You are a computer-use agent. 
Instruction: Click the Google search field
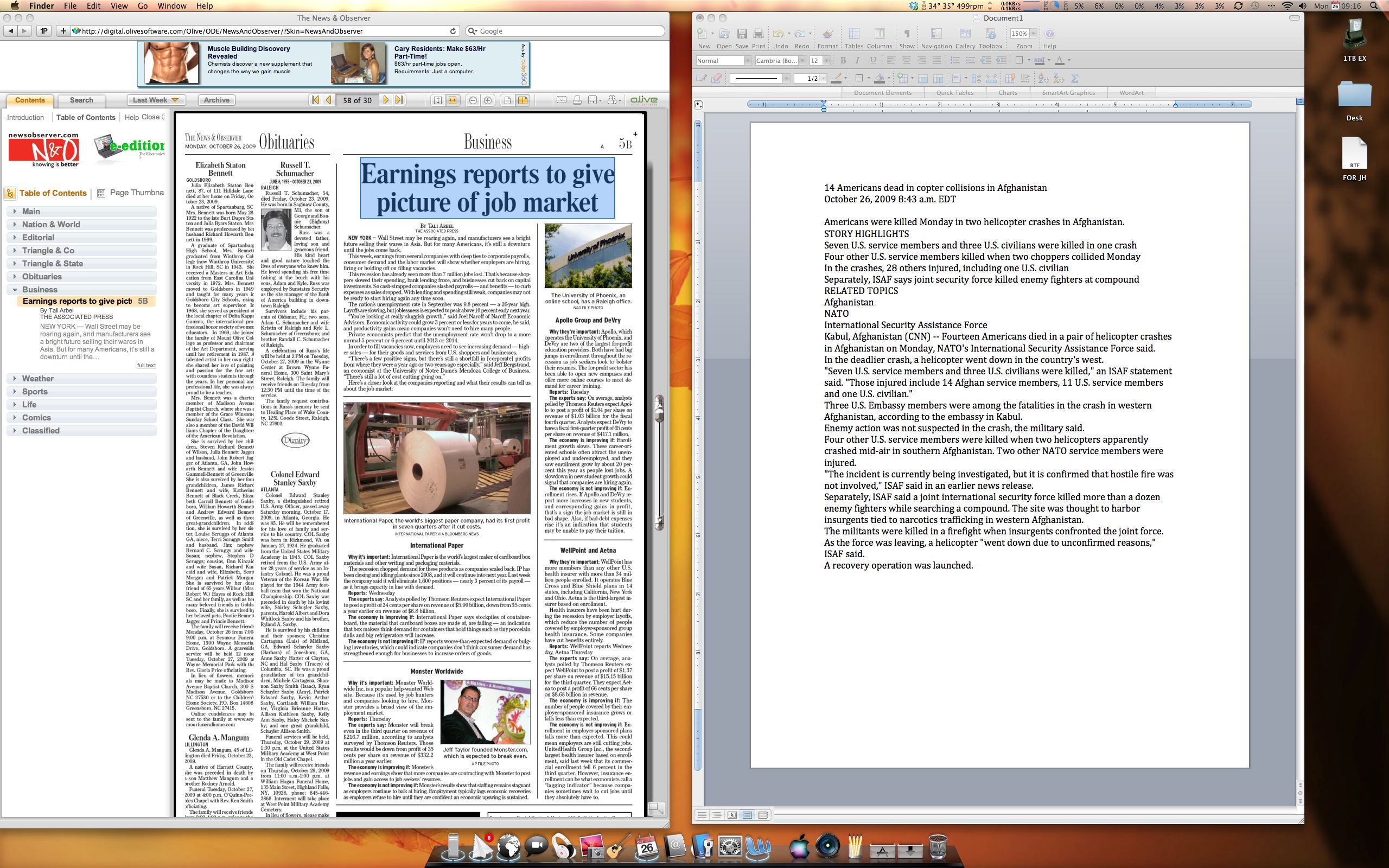565,31
